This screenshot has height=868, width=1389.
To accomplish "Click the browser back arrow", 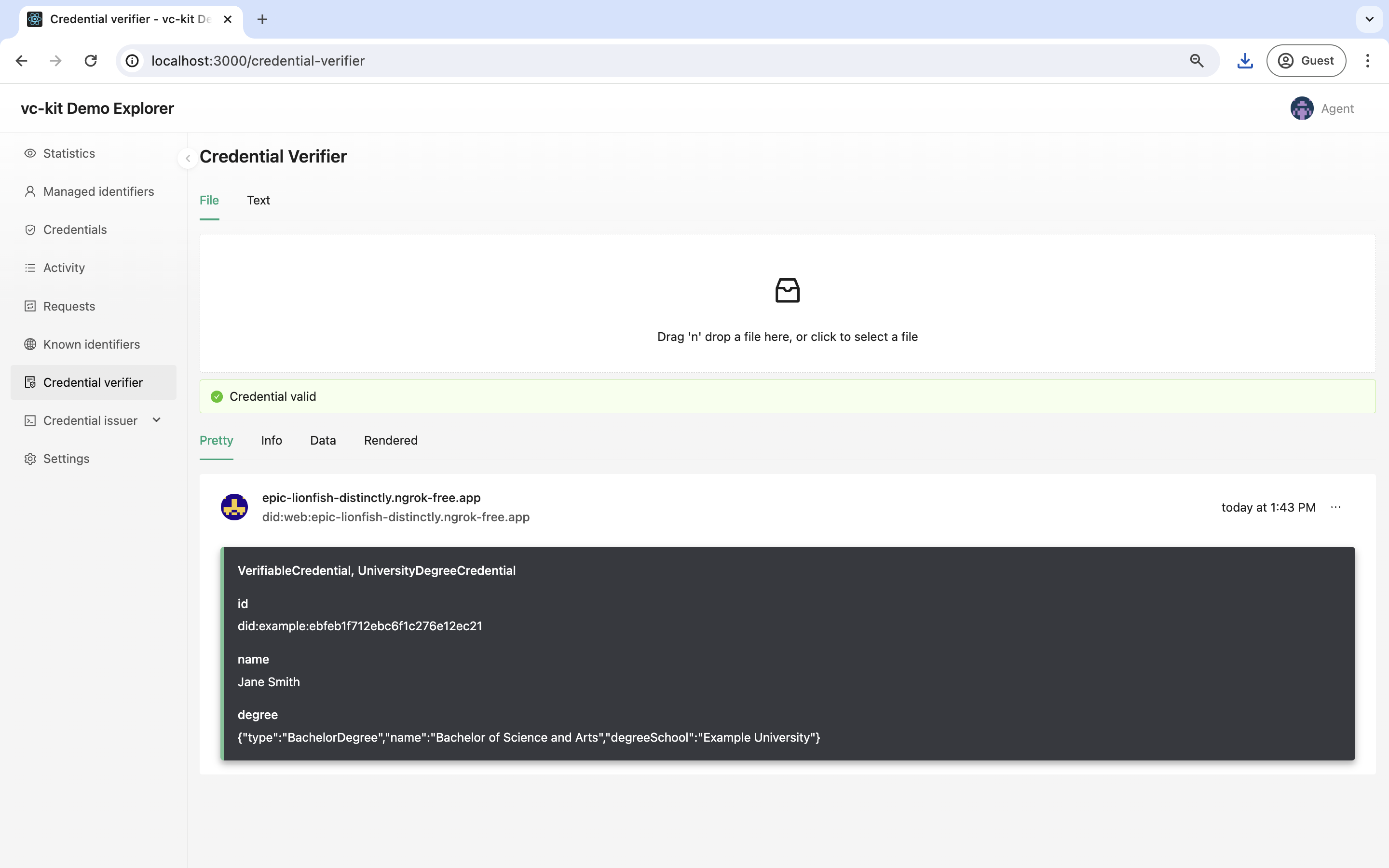I will 21,61.
